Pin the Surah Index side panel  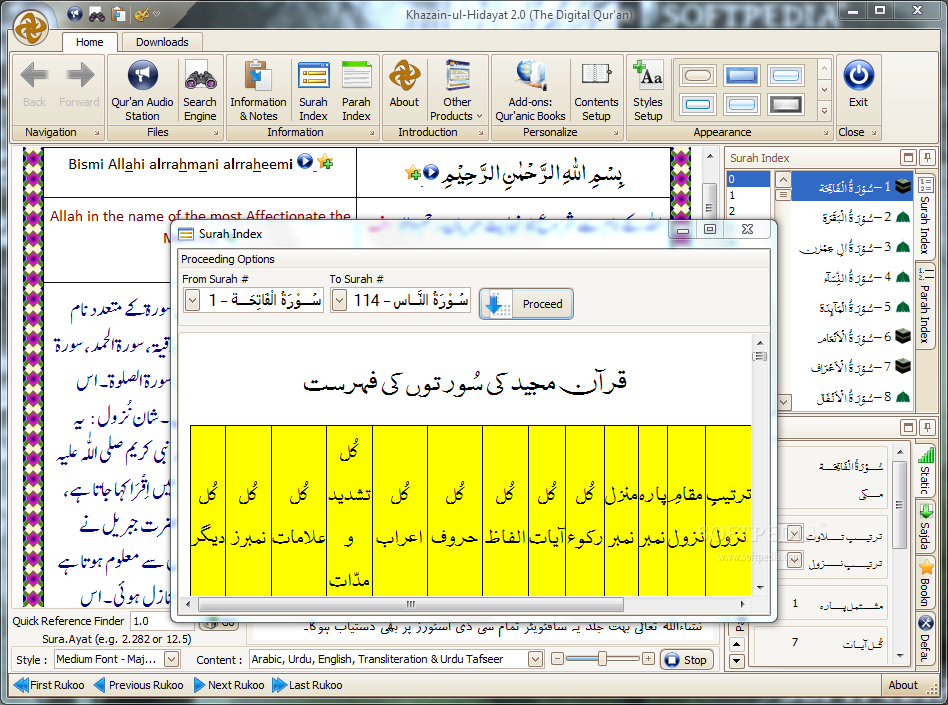point(927,158)
